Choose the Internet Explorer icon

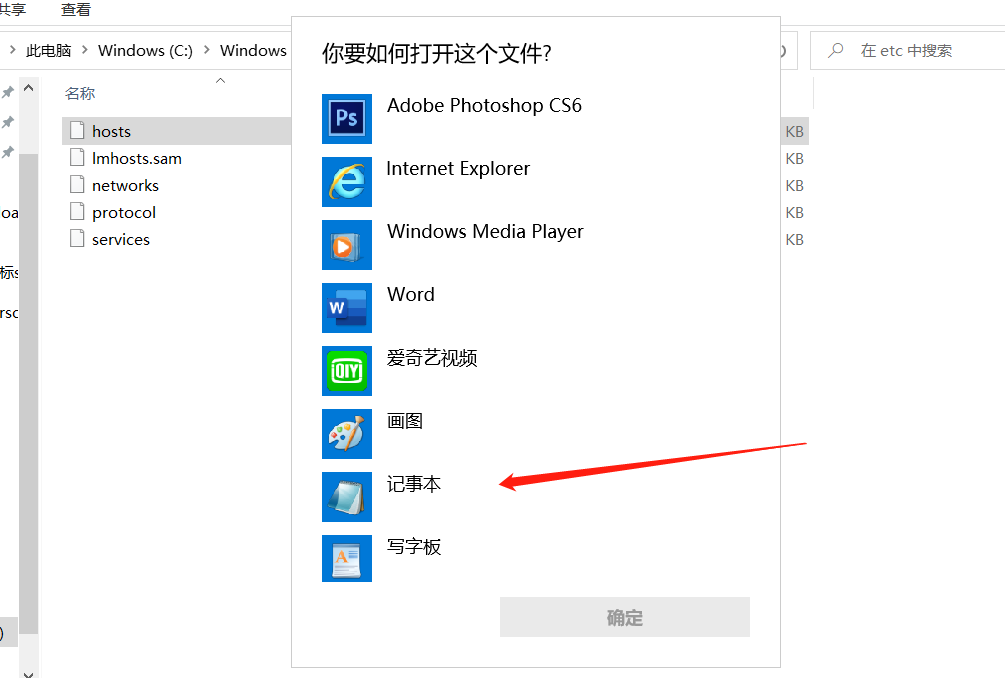(x=347, y=182)
